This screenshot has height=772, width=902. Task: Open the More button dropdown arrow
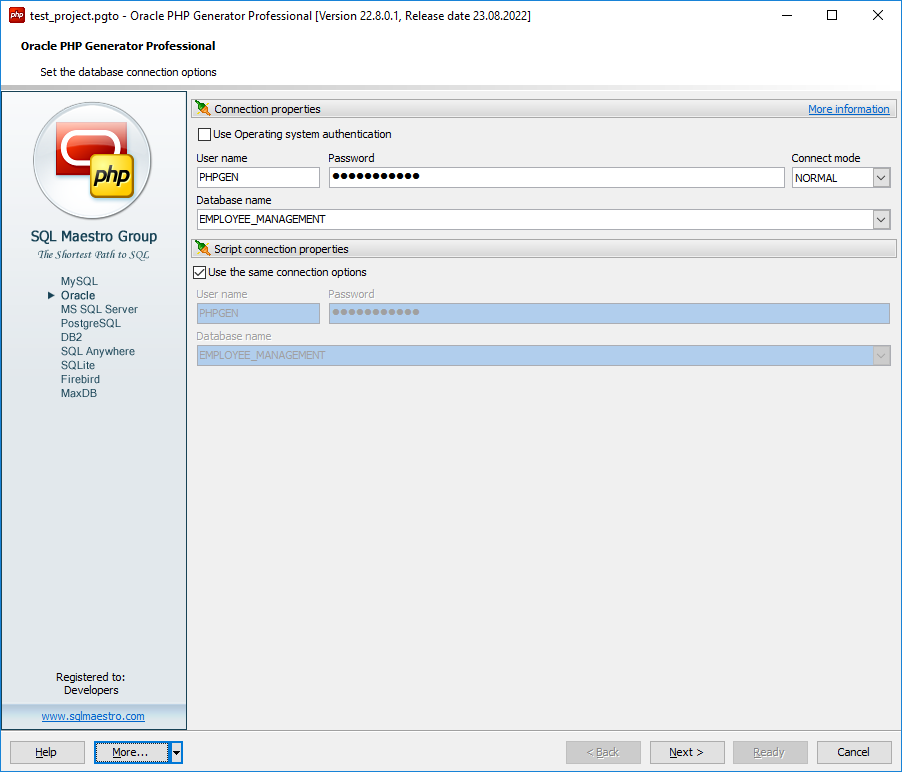(x=176, y=753)
